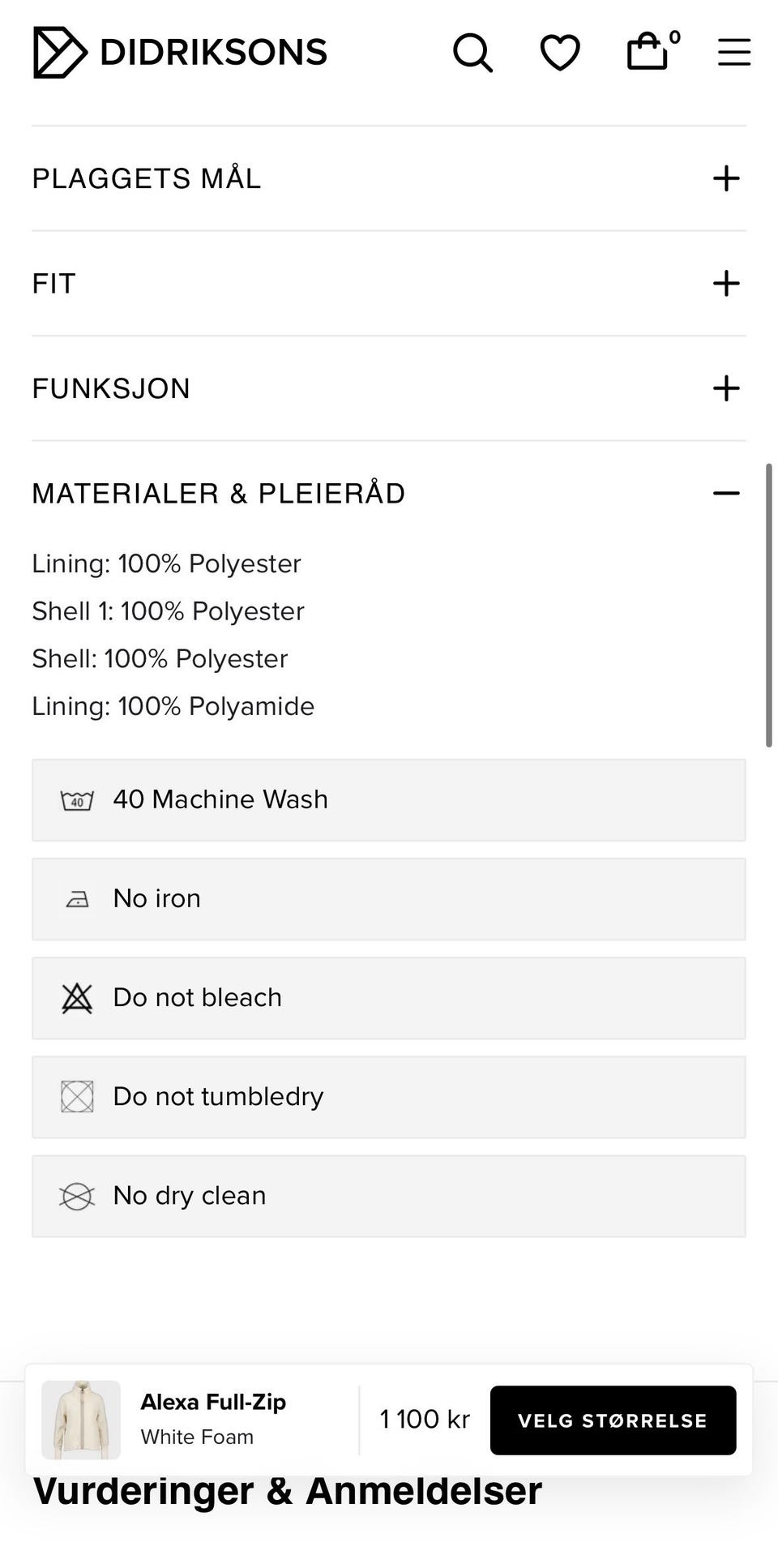This screenshot has height=1568, width=778.
Task: Expand the Plaggets Mål section plus
Action: [726, 178]
